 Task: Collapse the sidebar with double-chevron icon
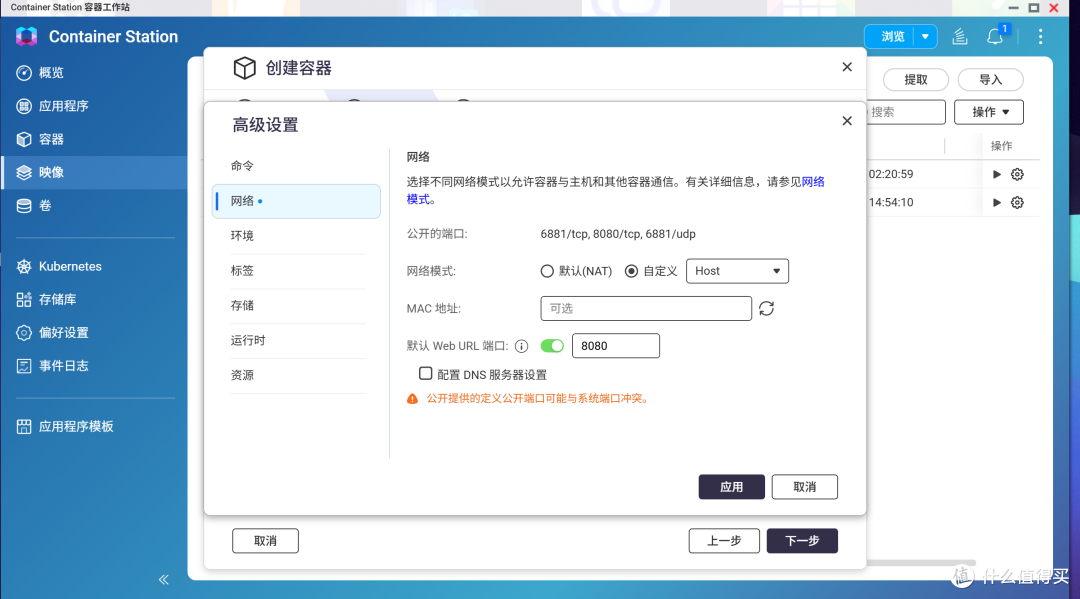tap(164, 579)
